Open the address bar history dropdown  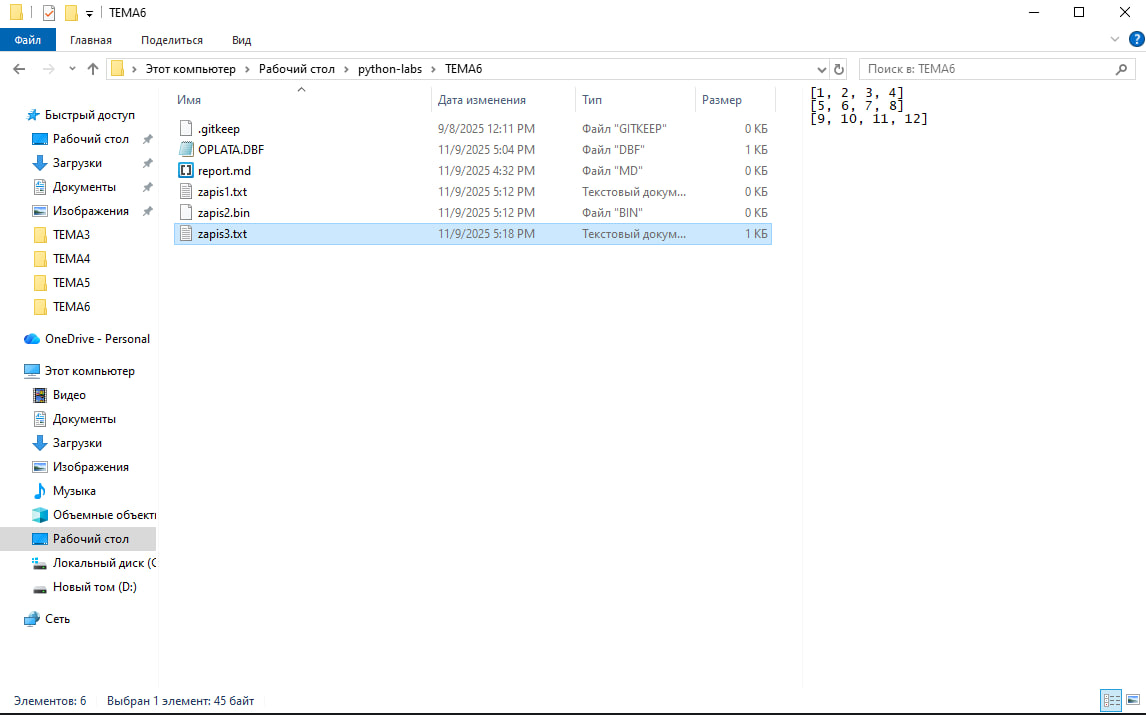coord(822,69)
